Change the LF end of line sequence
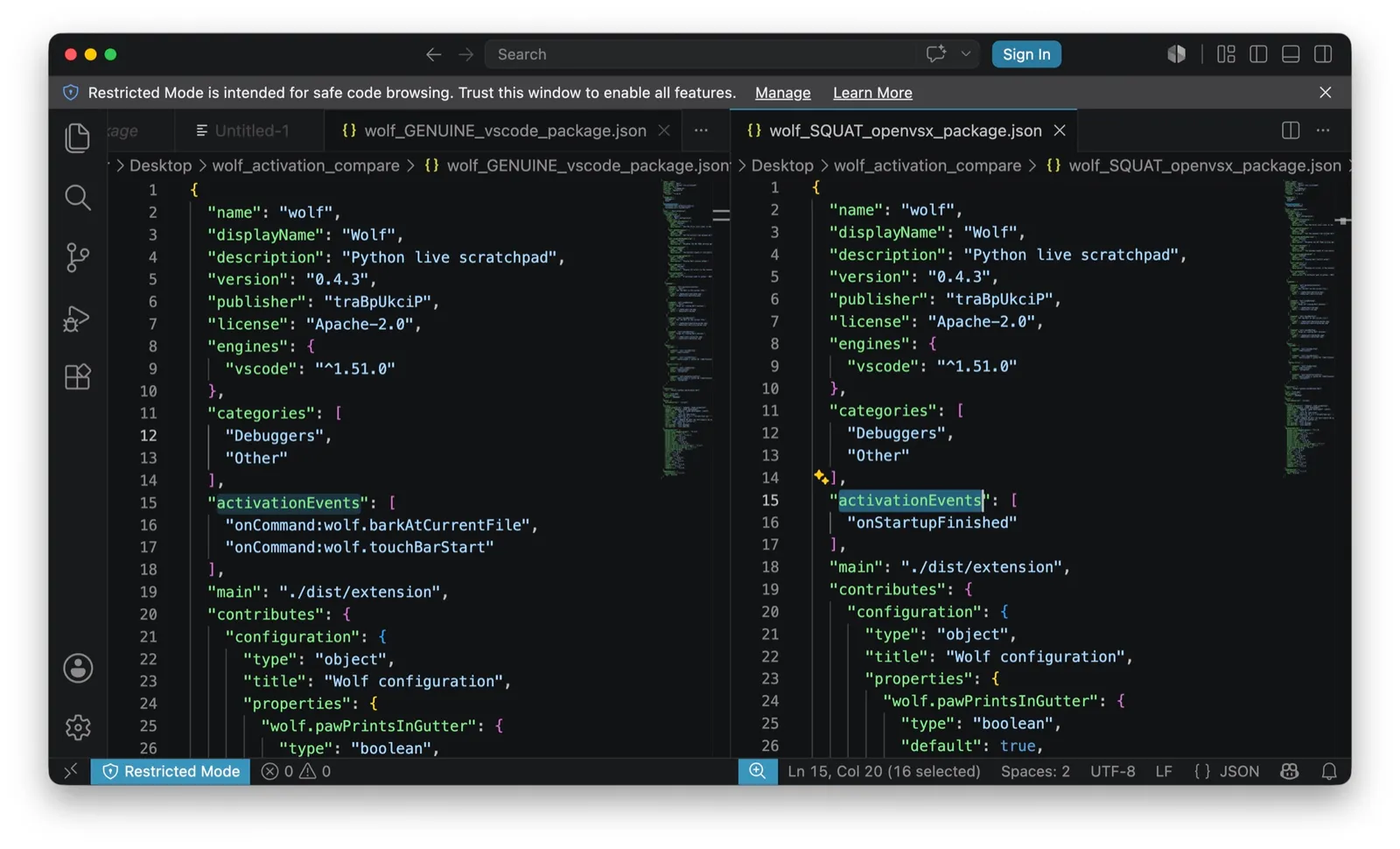 1164,771
